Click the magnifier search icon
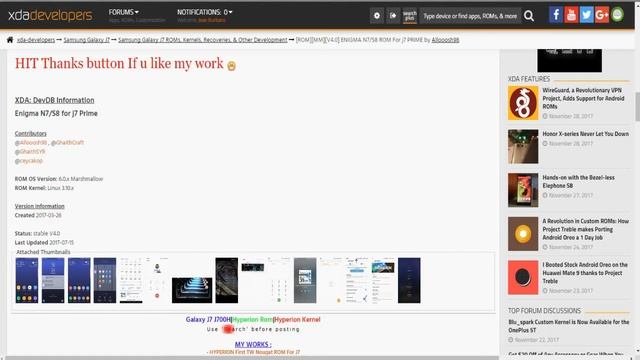Viewport: 640px width, 360px height. [529, 16]
